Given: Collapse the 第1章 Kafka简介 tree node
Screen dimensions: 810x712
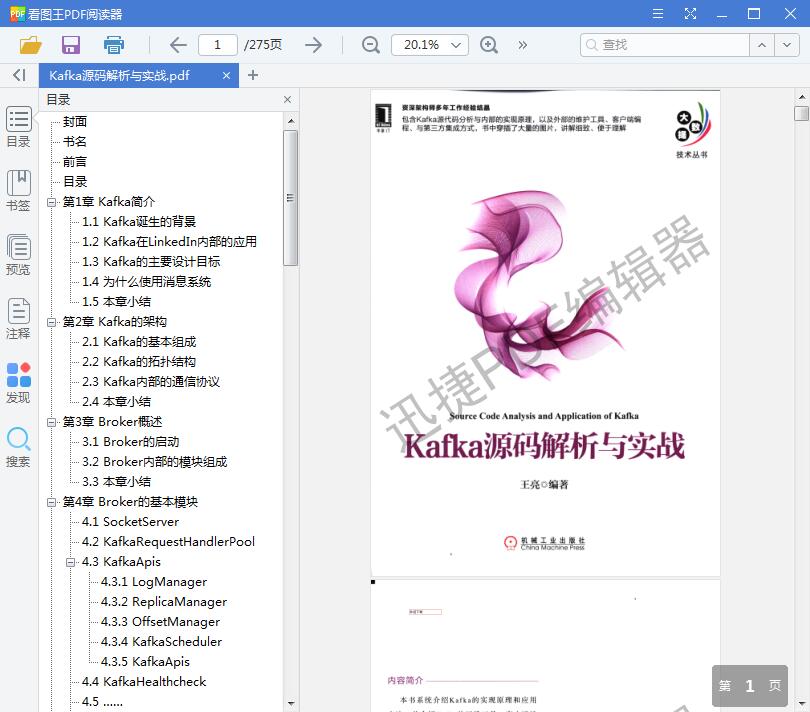Looking at the screenshot, I should [x=51, y=202].
